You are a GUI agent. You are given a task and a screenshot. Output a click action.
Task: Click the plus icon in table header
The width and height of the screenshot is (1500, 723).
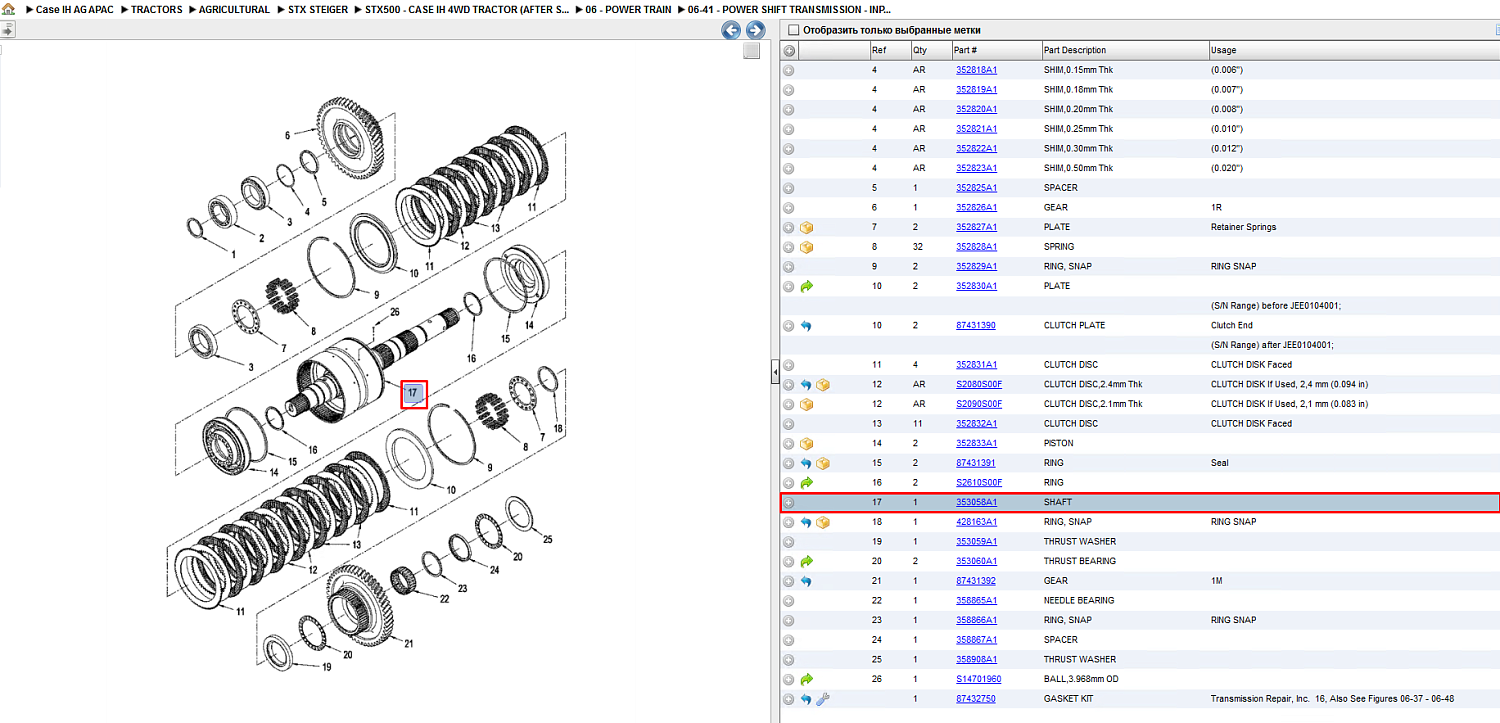789,50
